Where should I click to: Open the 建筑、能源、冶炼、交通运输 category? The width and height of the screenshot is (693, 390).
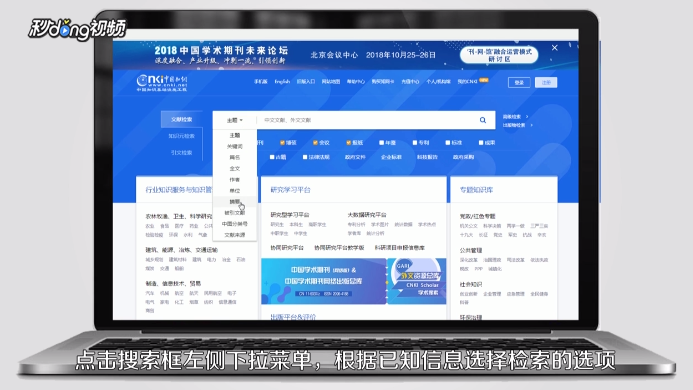181,250
